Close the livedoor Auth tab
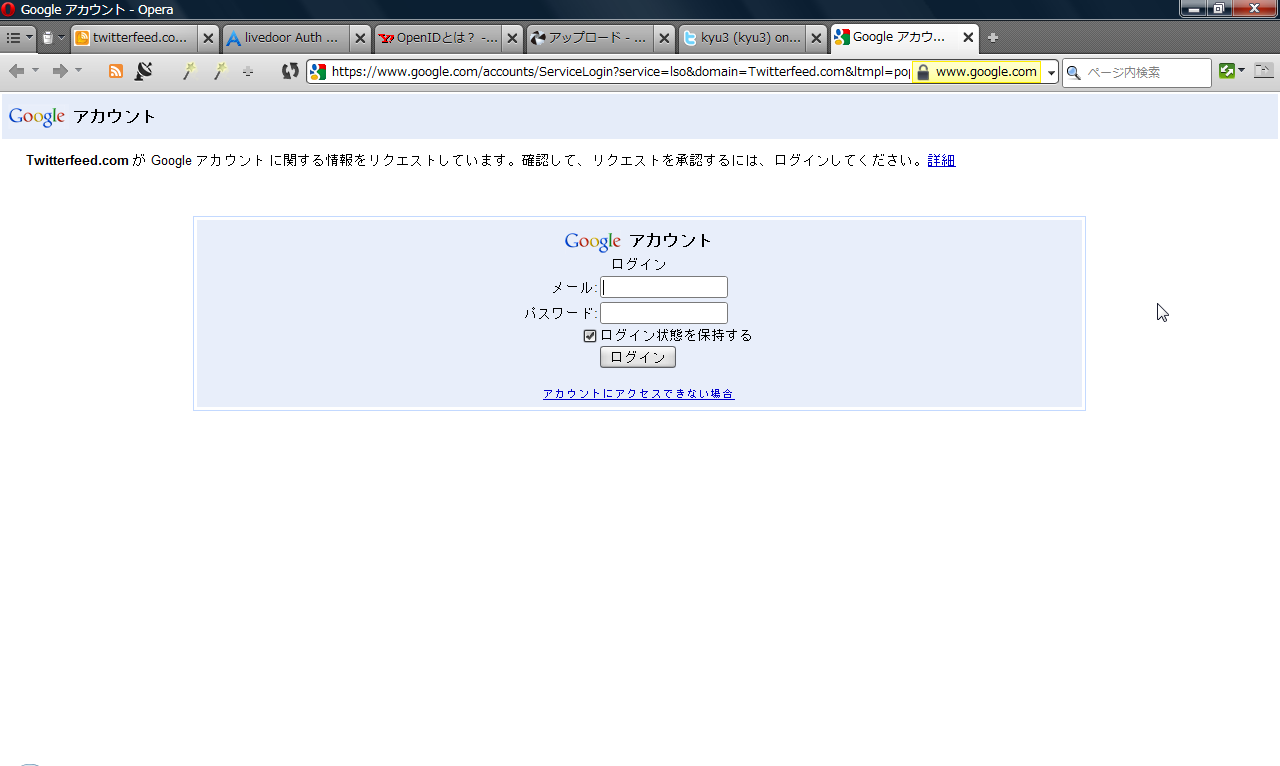The width and height of the screenshot is (1280, 766). pos(360,38)
